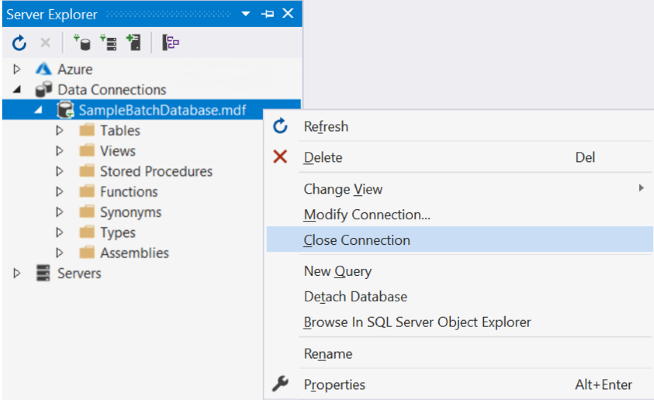The height and width of the screenshot is (400, 654).
Task: Select the Azure tree label
Action: (75, 69)
